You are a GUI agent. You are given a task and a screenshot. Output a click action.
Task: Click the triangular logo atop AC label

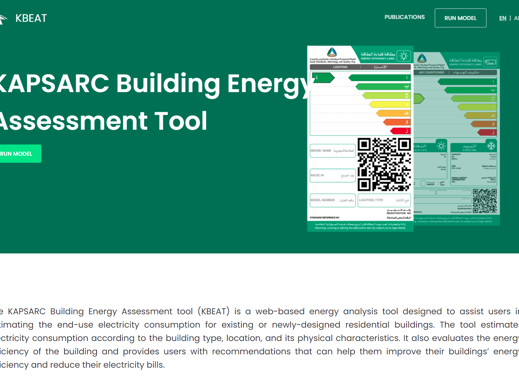pos(422,58)
